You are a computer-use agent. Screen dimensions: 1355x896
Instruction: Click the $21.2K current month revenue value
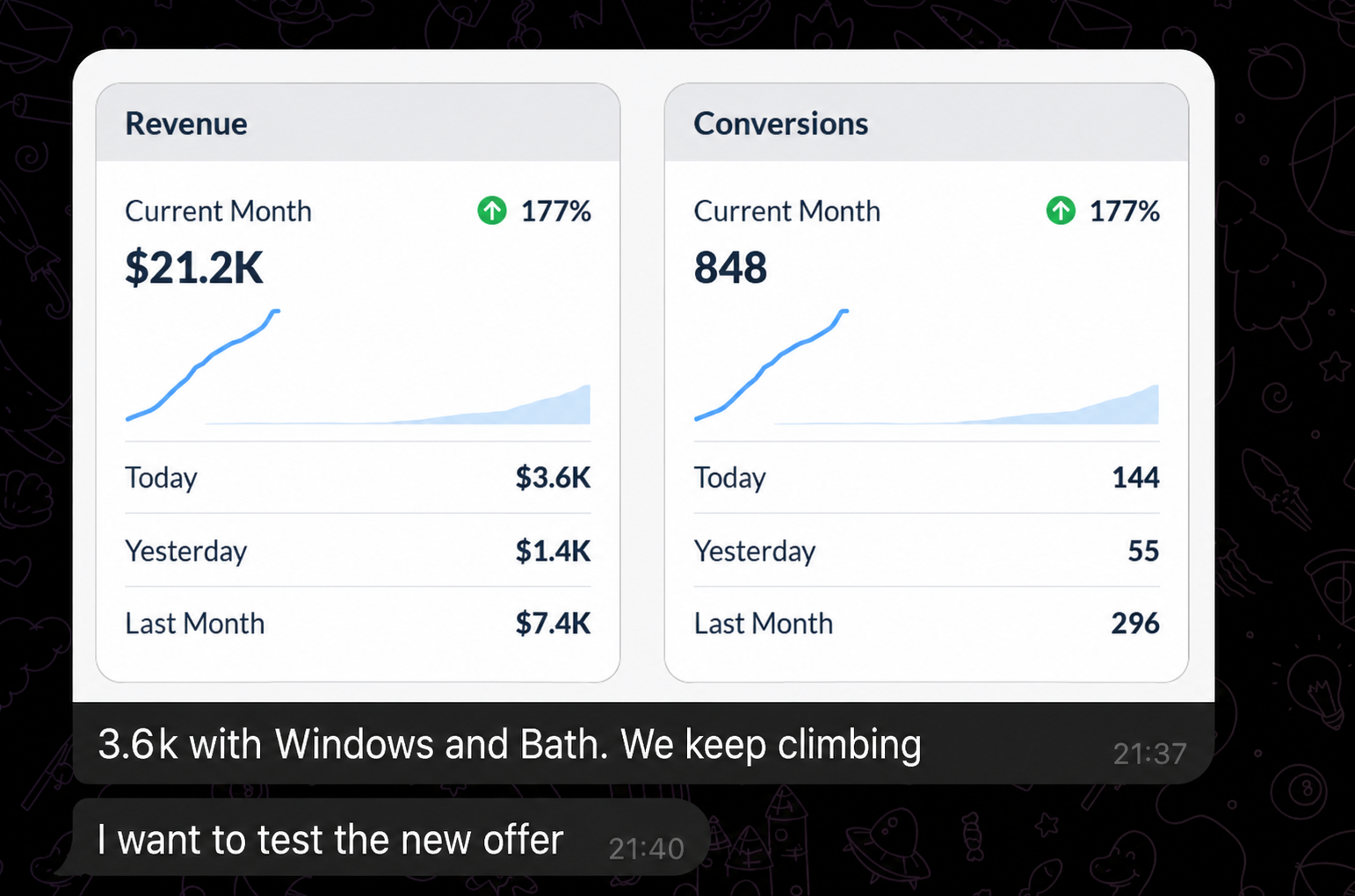(x=194, y=268)
